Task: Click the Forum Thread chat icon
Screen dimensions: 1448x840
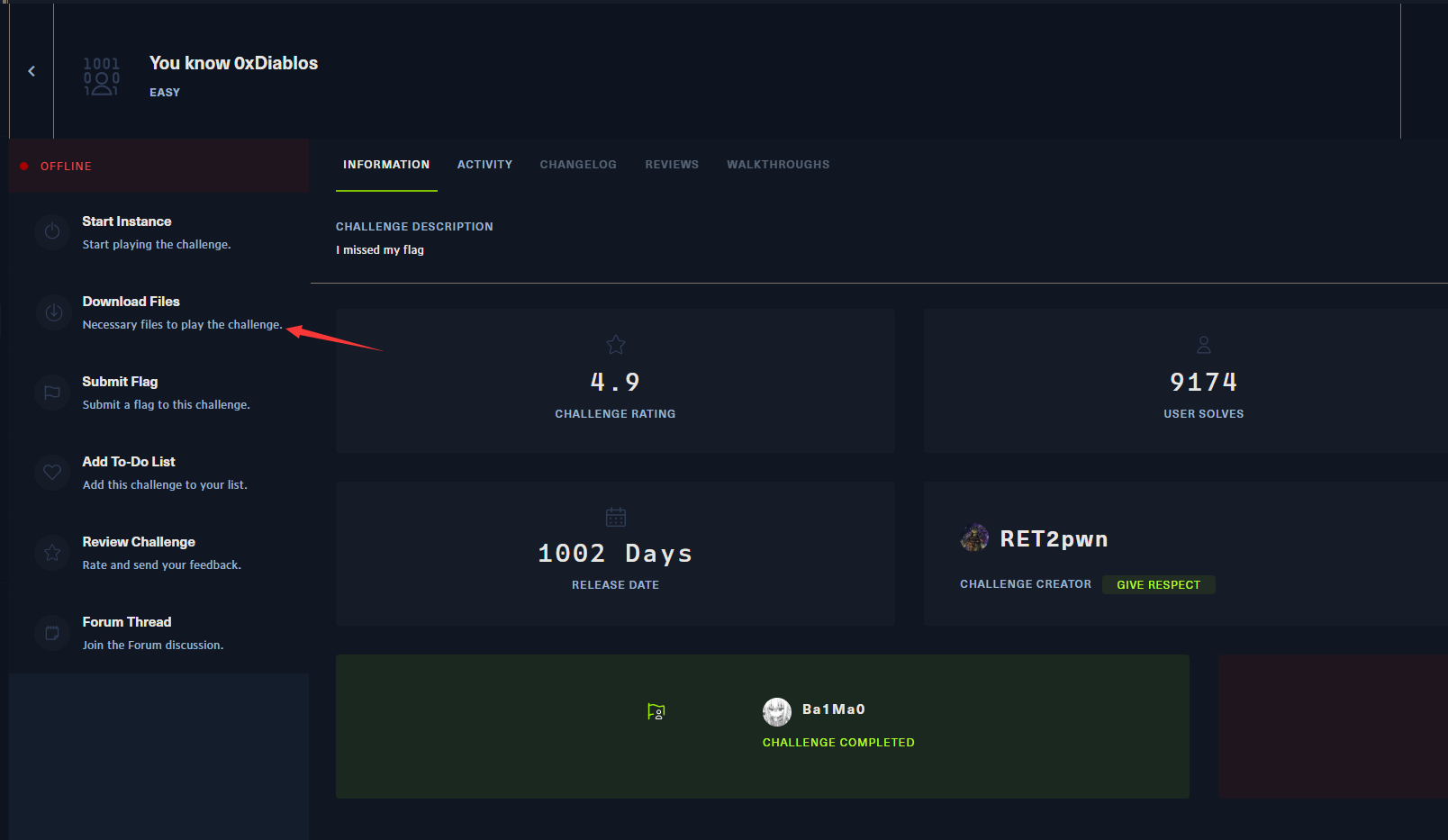Action: pyautogui.click(x=51, y=633)
